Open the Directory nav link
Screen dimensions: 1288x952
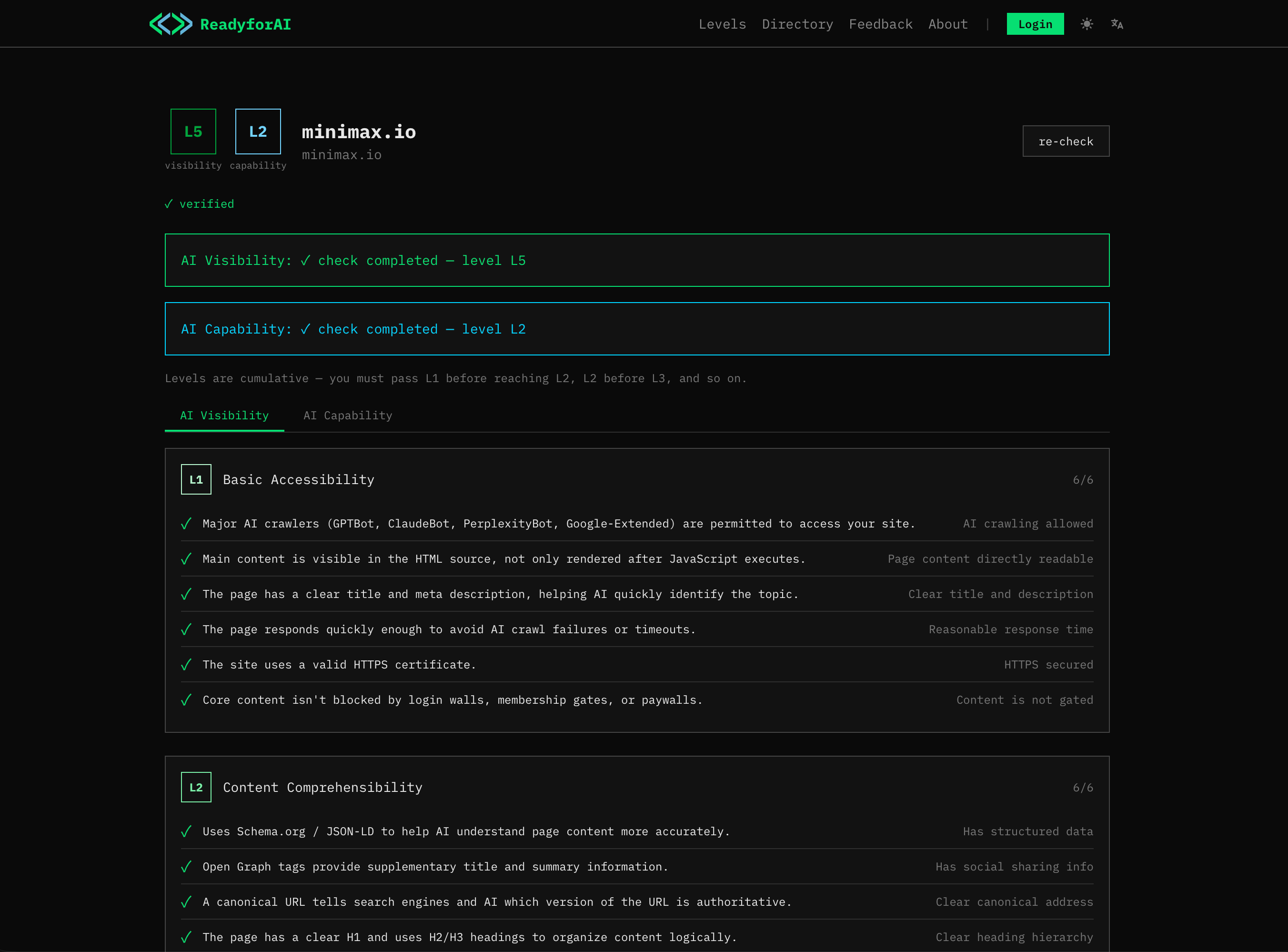pyautogui.click(x=797, y=24)
